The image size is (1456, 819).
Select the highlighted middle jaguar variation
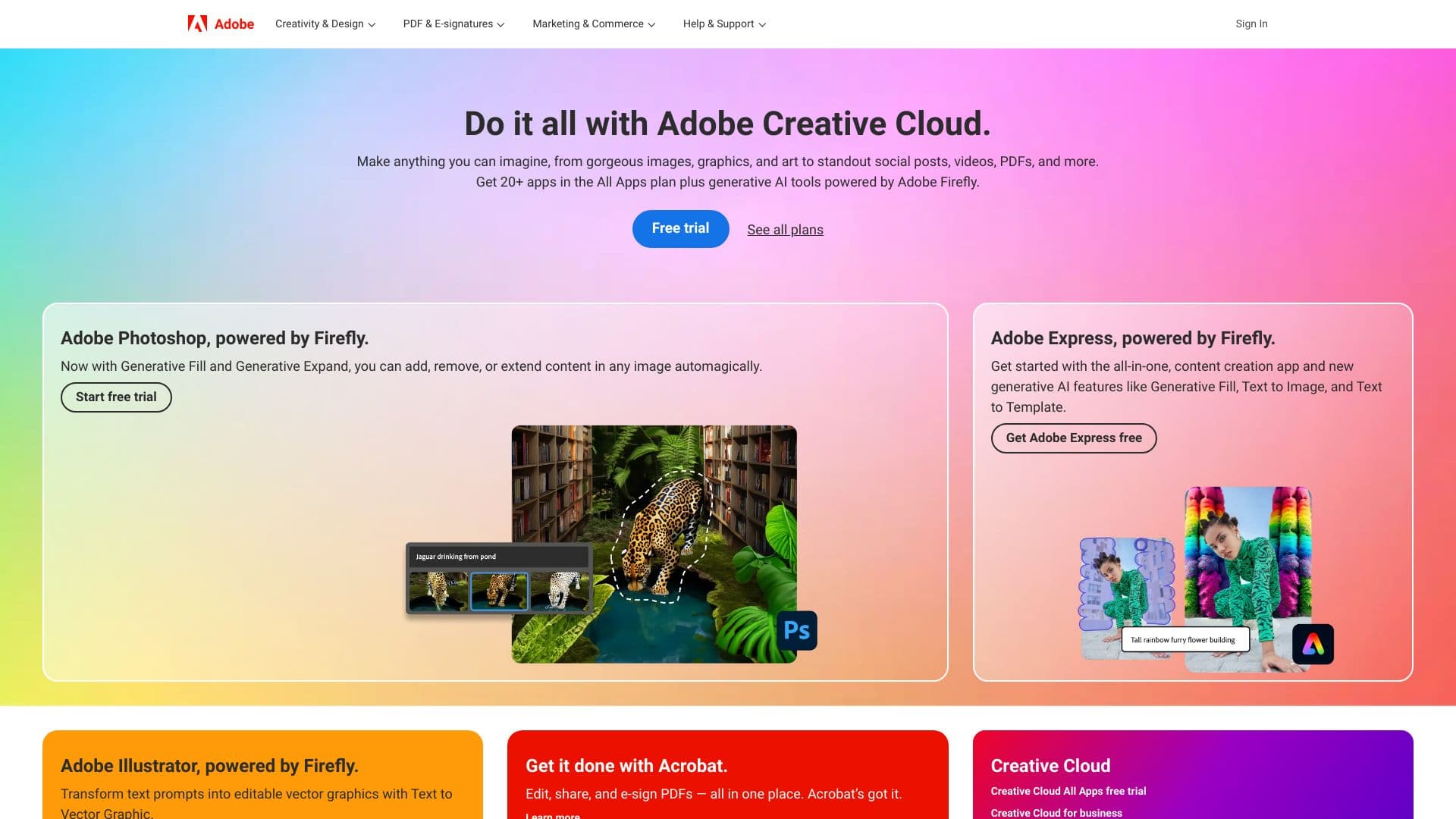[x=500, y=592]
